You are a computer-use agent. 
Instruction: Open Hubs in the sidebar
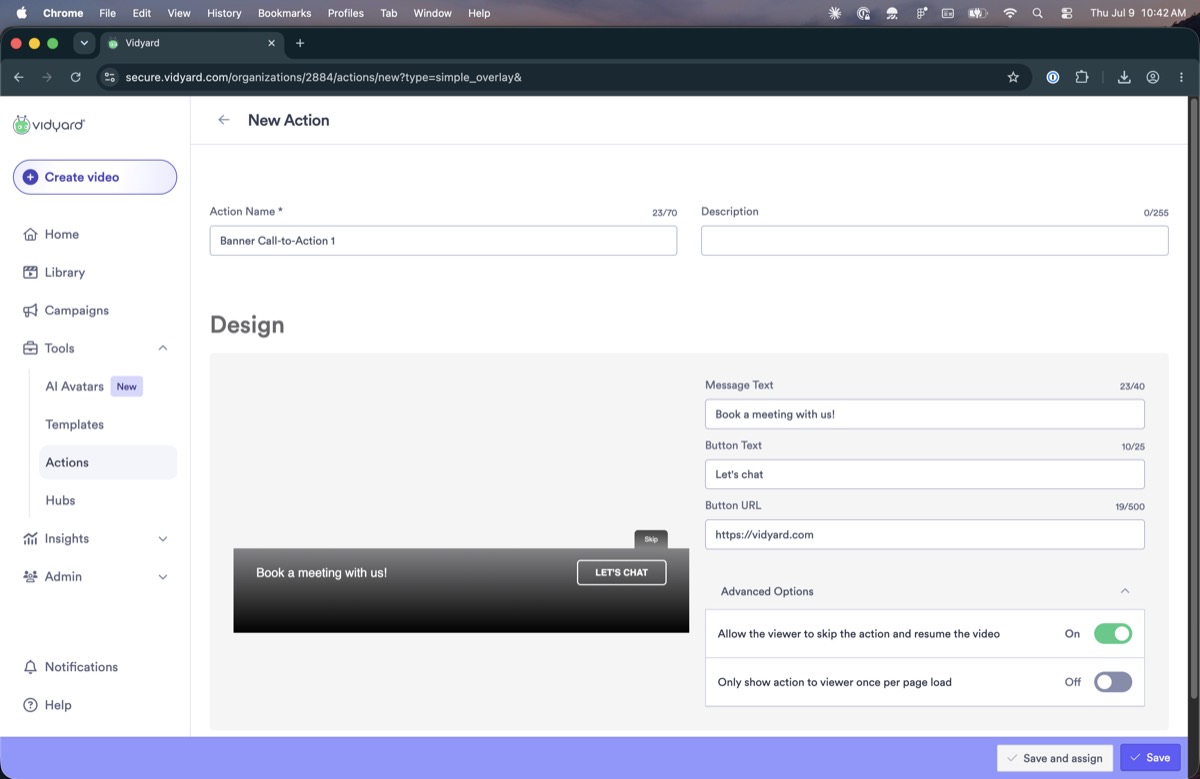pyautogui.click(x=60, y=500)
